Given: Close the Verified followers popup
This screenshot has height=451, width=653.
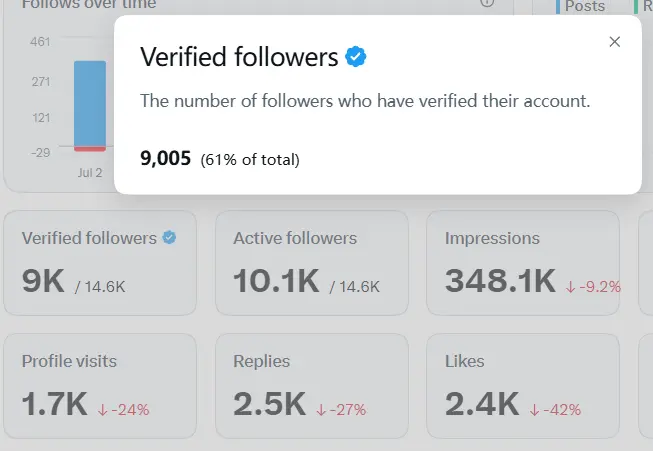Looking at the screenshot, I should pyautogui.click(x=614, y=42).
